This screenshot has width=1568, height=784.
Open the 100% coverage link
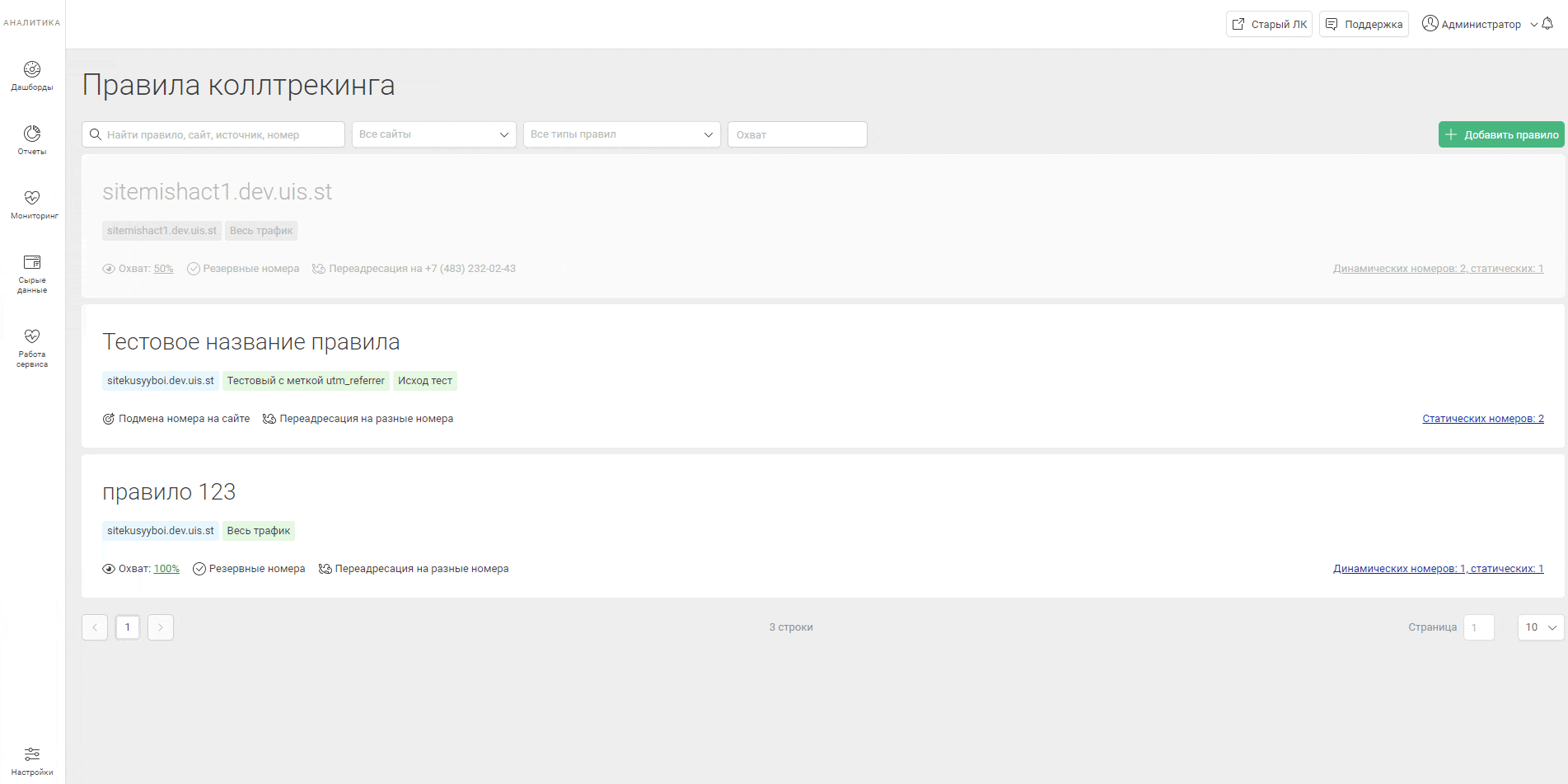[166, 569]
